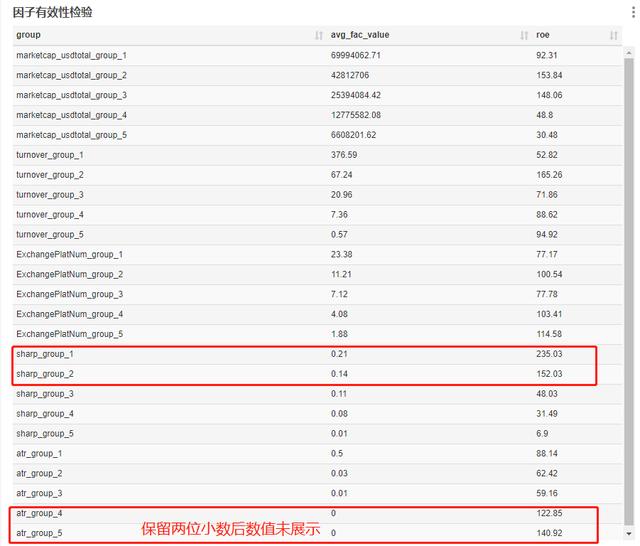Click the roe value 165.26
640x546 pixels.
tap(549, 175)
